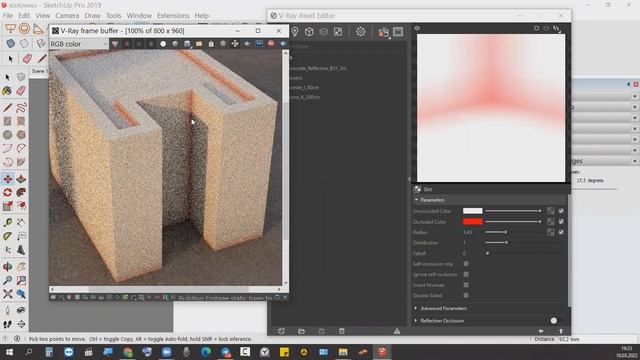This screenshot has height=360, width=640.
Task: Click the Occluded Color texture slot button
Action: 551,221
